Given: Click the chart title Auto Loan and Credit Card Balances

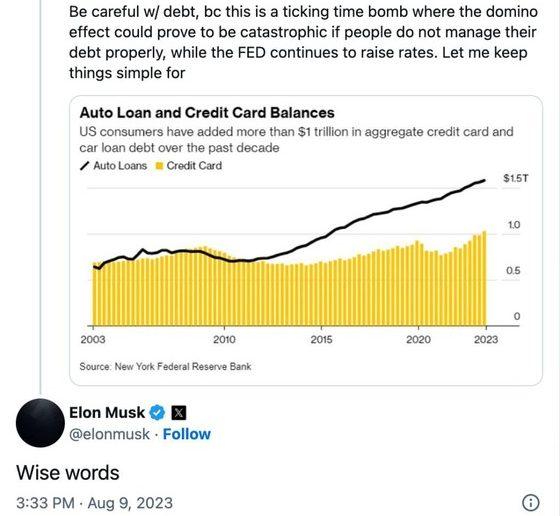Looking at the screenshot, I should point(207,113).
